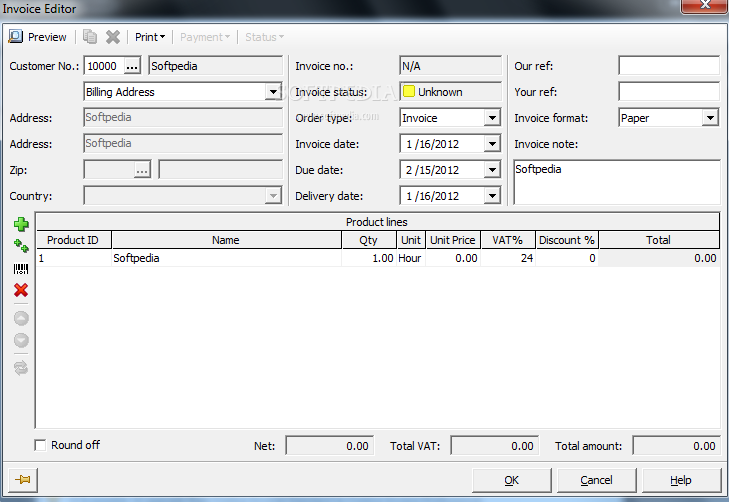This screenshot has height=502, width=729.
Task: Select the Softpedia product line name cell
Action: click(226, 258)
